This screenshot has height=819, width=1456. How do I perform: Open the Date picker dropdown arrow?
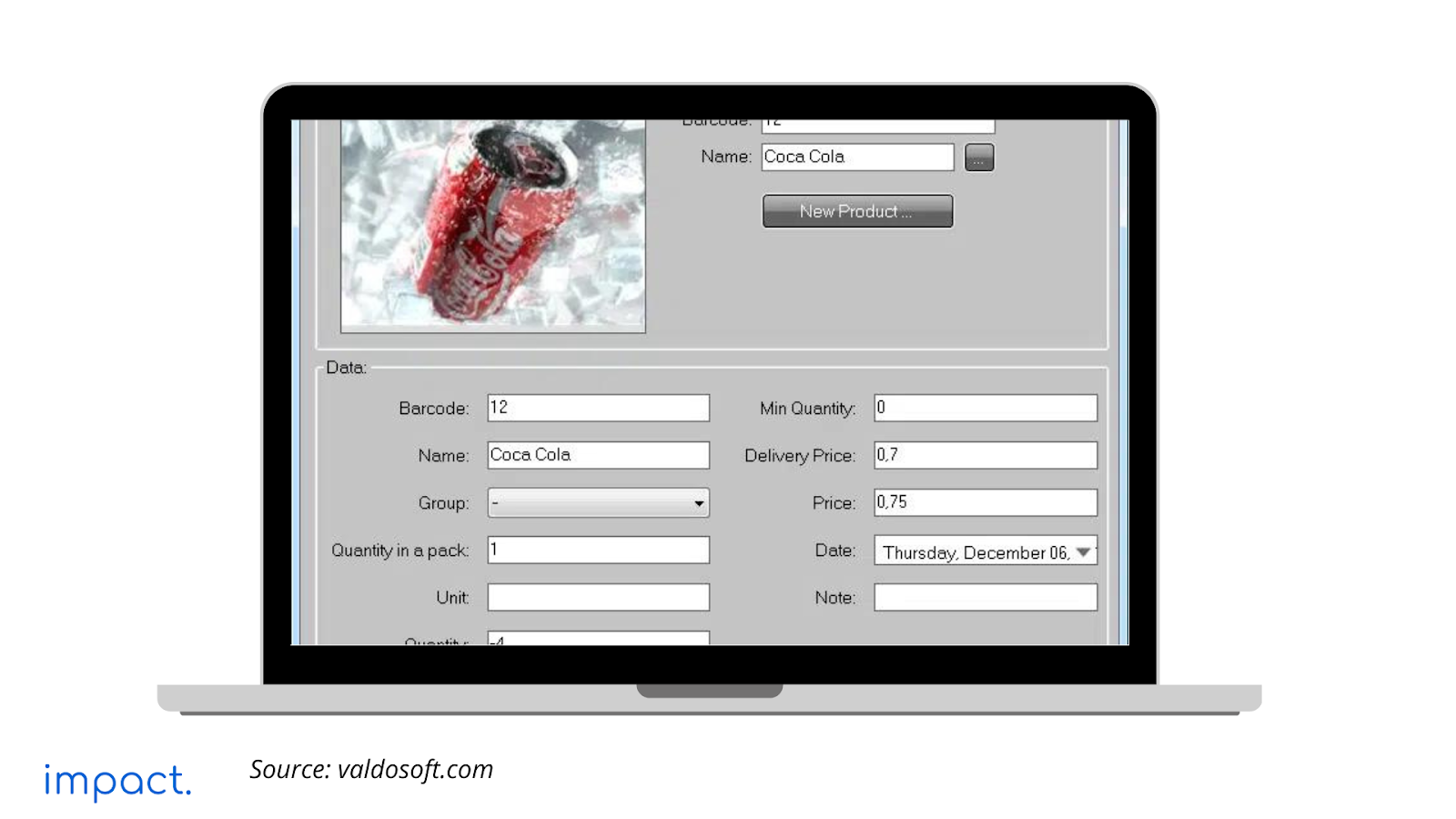click(x=1083, y=551)
